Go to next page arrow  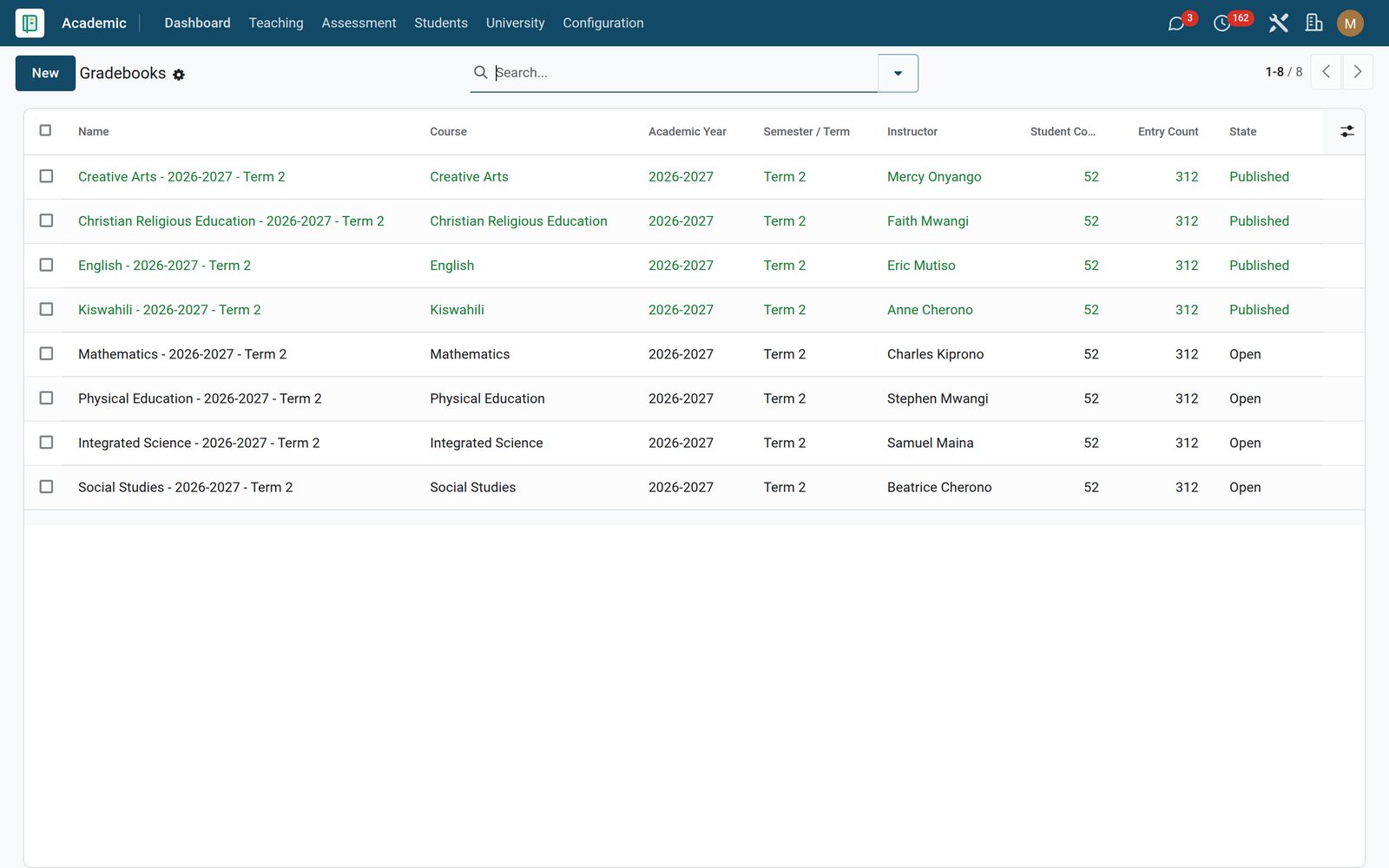click(x=1358, y=72)
